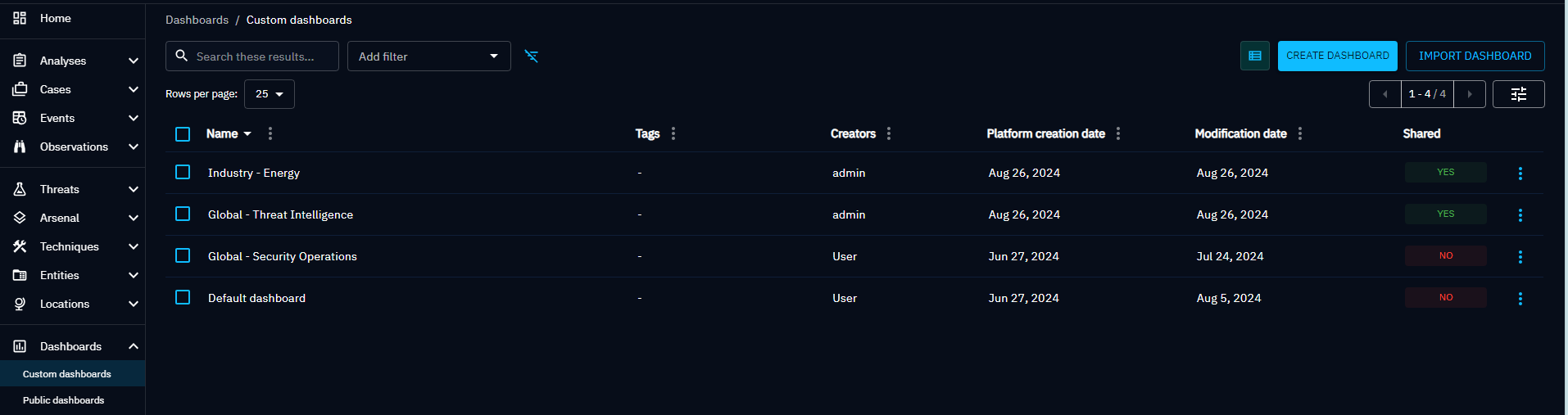Image resolution: width=1568 pixels, height=415 pixels.
Task: Open the column settings sliders icon
Action: click(1518, 94)
